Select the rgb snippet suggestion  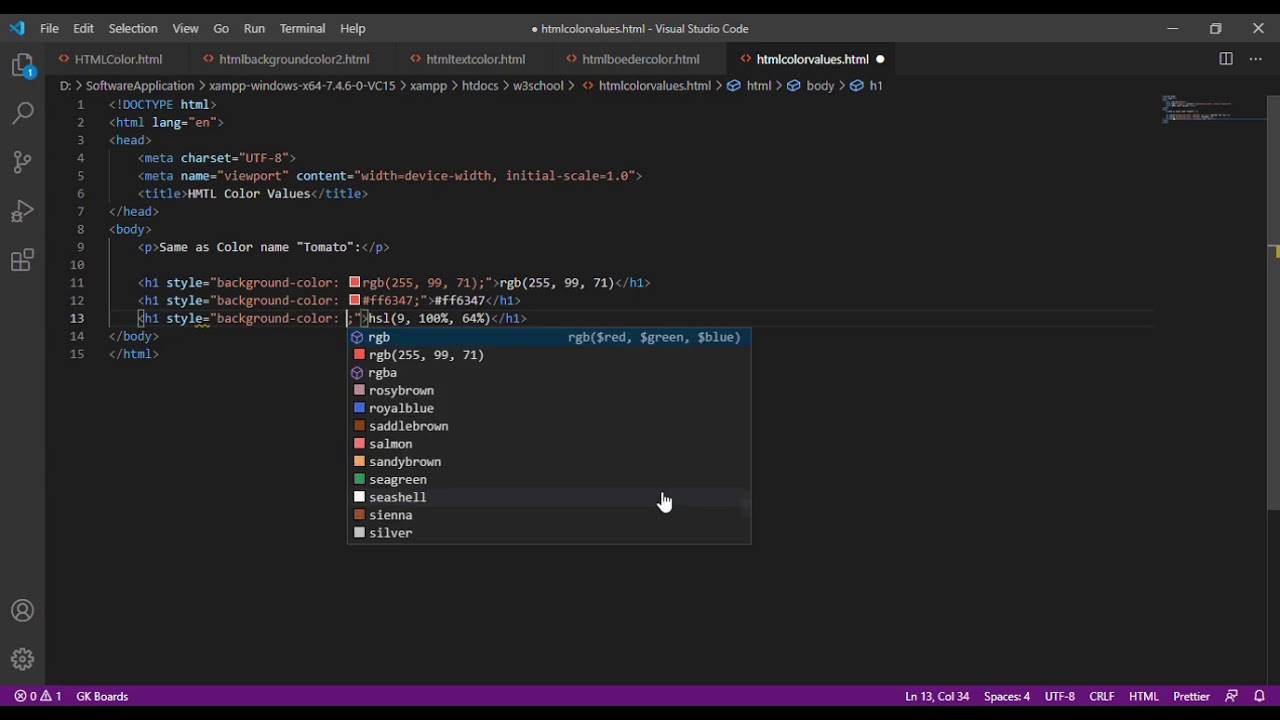pyautogui.click(x=549, y=337)
